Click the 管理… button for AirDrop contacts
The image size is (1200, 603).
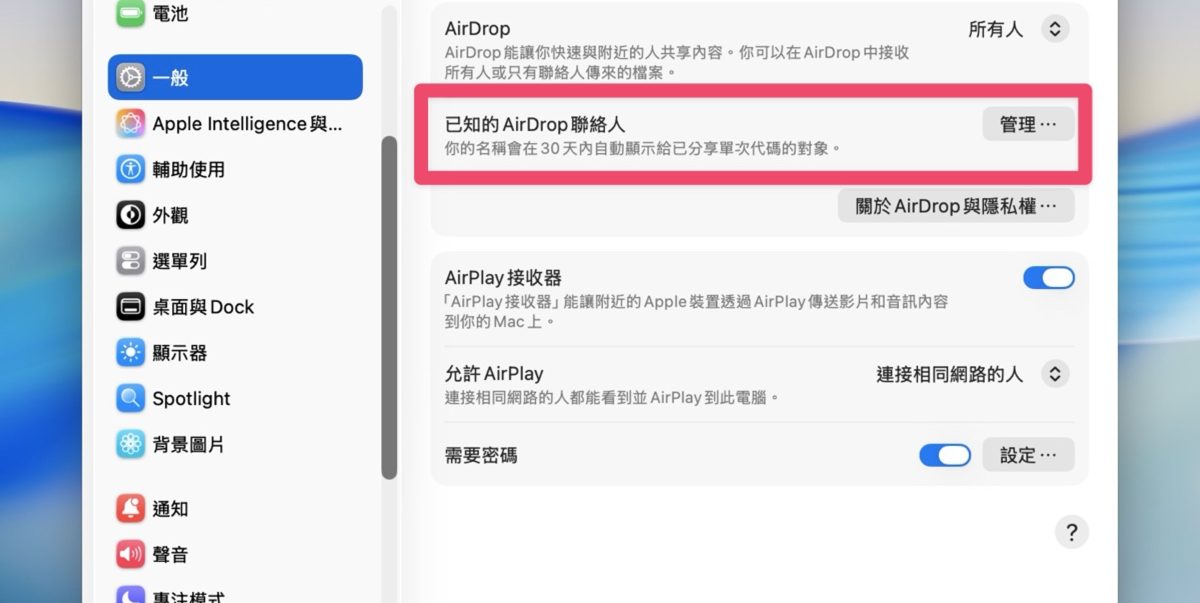1028,124
